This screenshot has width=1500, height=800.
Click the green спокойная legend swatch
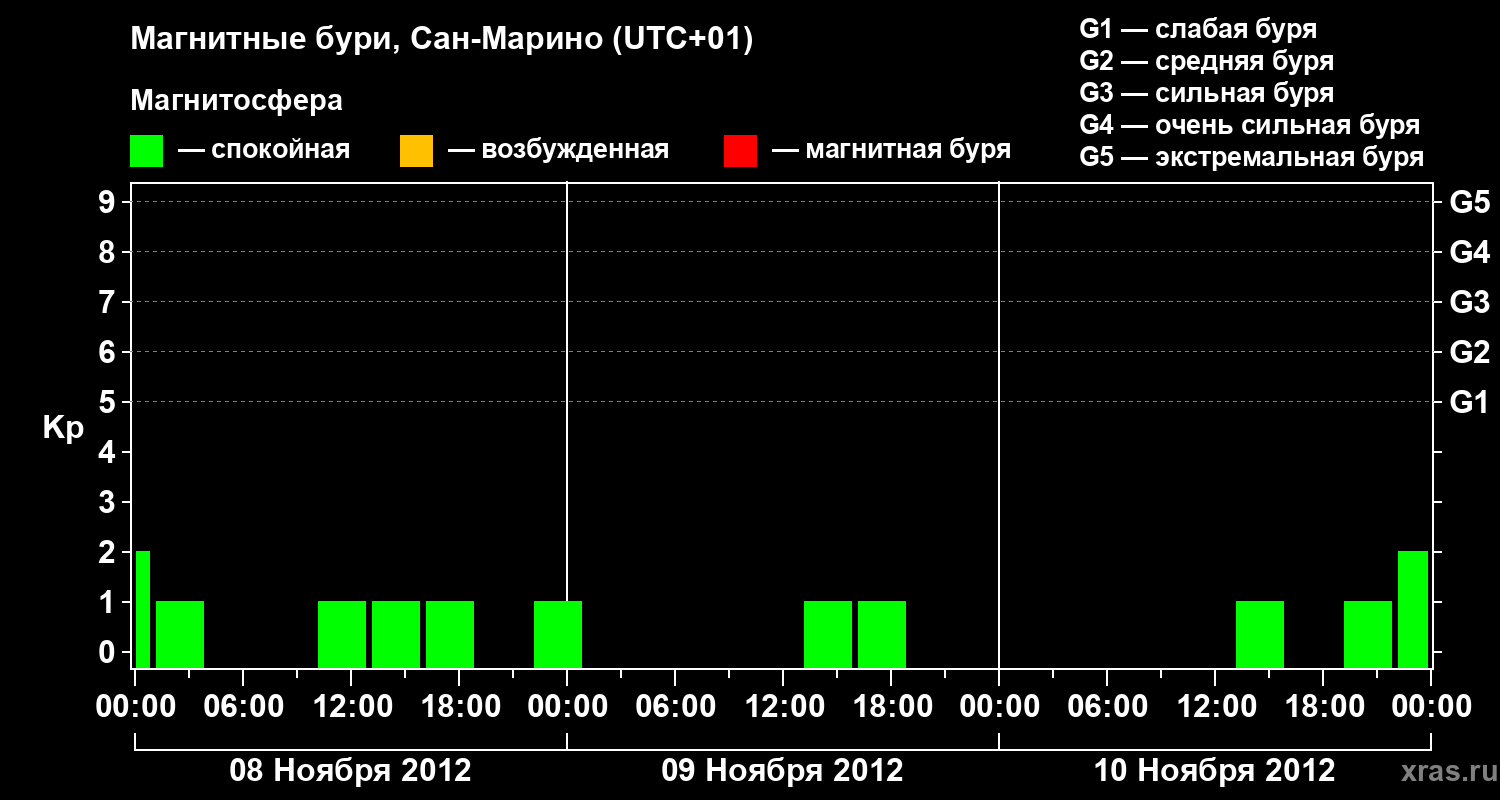[146, 151]
